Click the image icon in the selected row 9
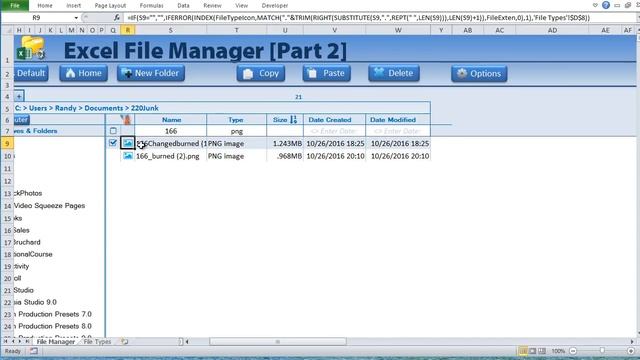The width and height of the screenshot is (640, 360). click(x=128, y=143)
